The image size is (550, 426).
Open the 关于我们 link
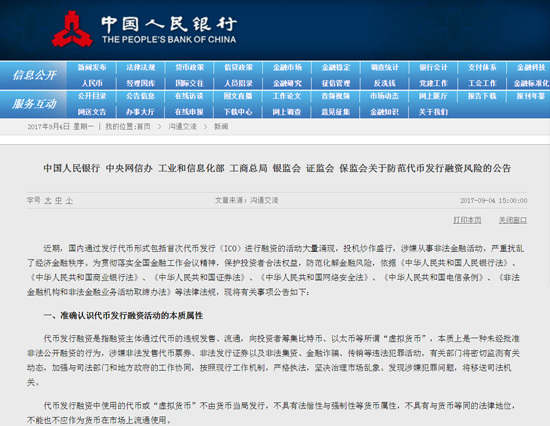click(x=434, y=112)
